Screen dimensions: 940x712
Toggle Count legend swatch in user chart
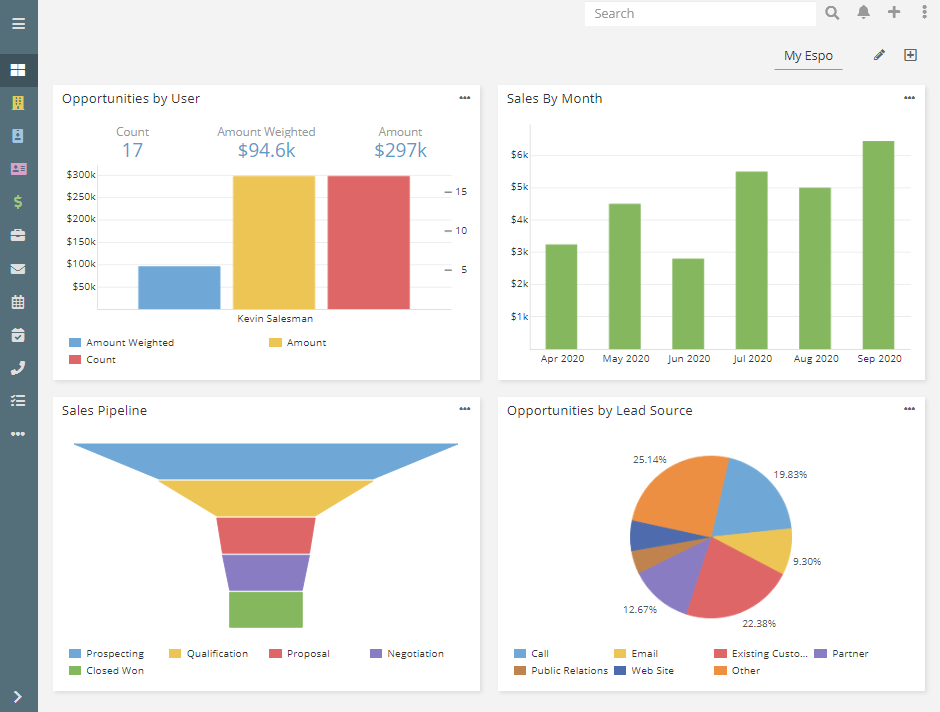point(75,360)
